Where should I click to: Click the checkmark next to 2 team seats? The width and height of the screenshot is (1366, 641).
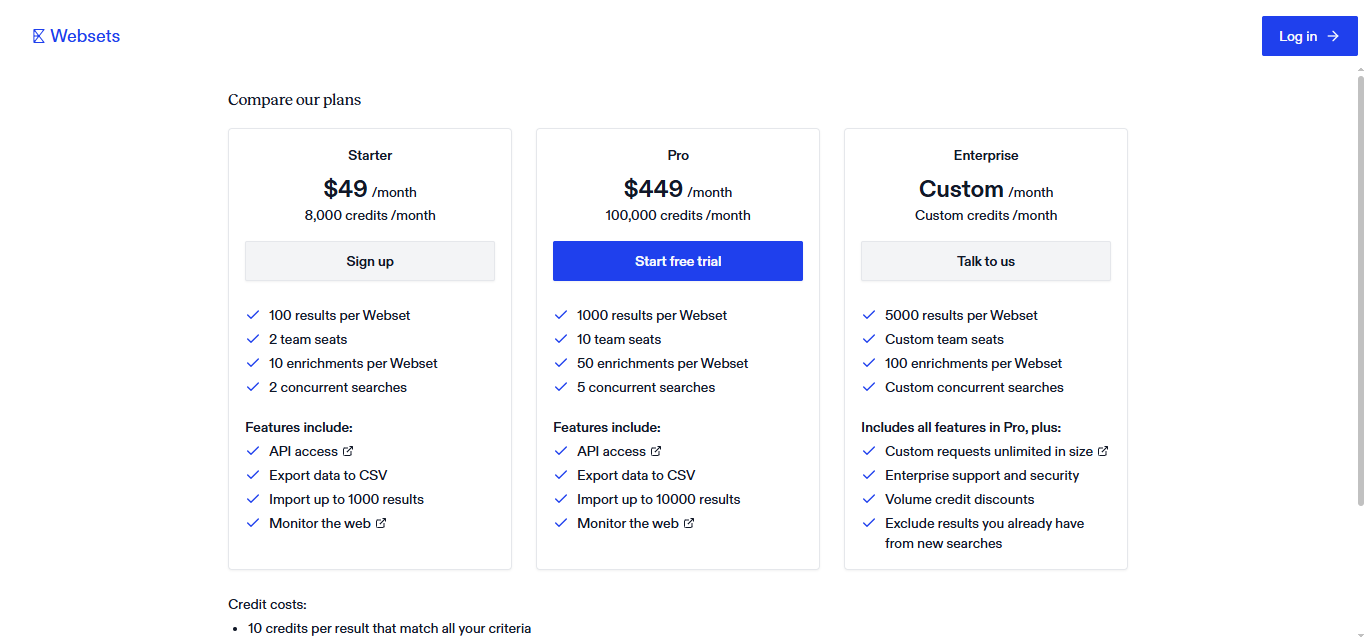click(252, 339)
